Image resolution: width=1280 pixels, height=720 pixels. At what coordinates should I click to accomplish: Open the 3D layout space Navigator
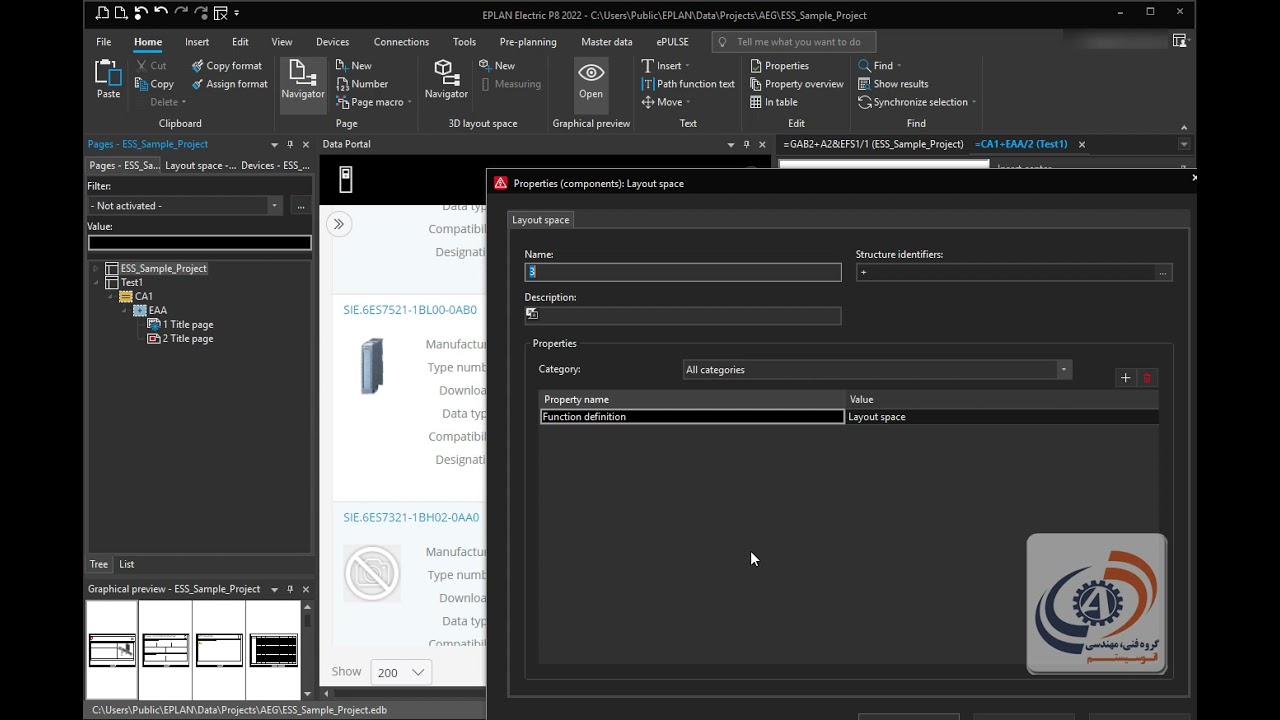click(x=446, y=79)
